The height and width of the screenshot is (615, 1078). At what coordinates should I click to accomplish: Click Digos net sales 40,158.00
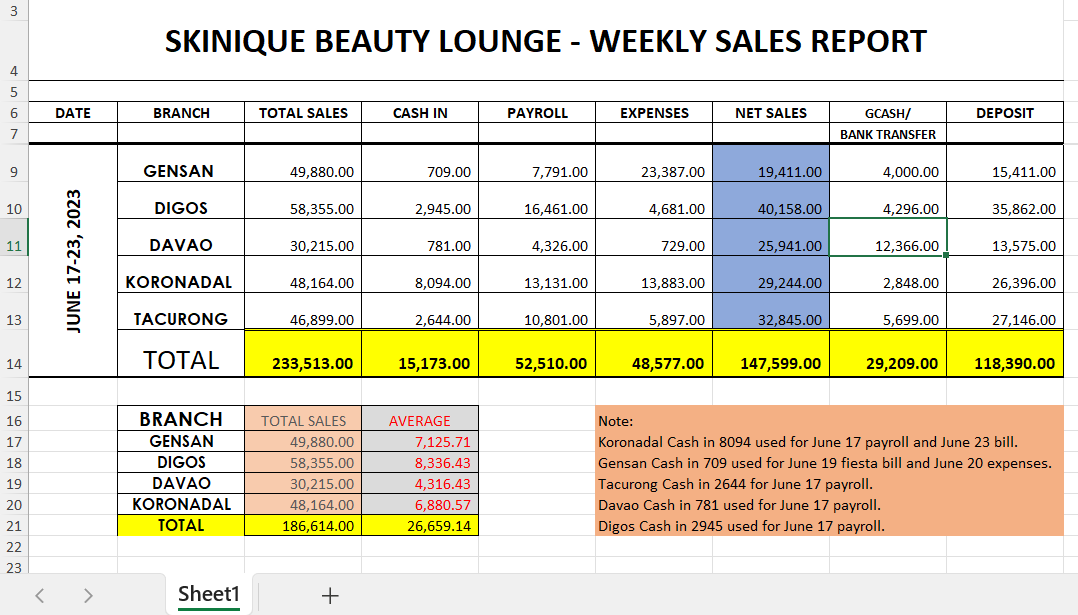tap(771, 201)
